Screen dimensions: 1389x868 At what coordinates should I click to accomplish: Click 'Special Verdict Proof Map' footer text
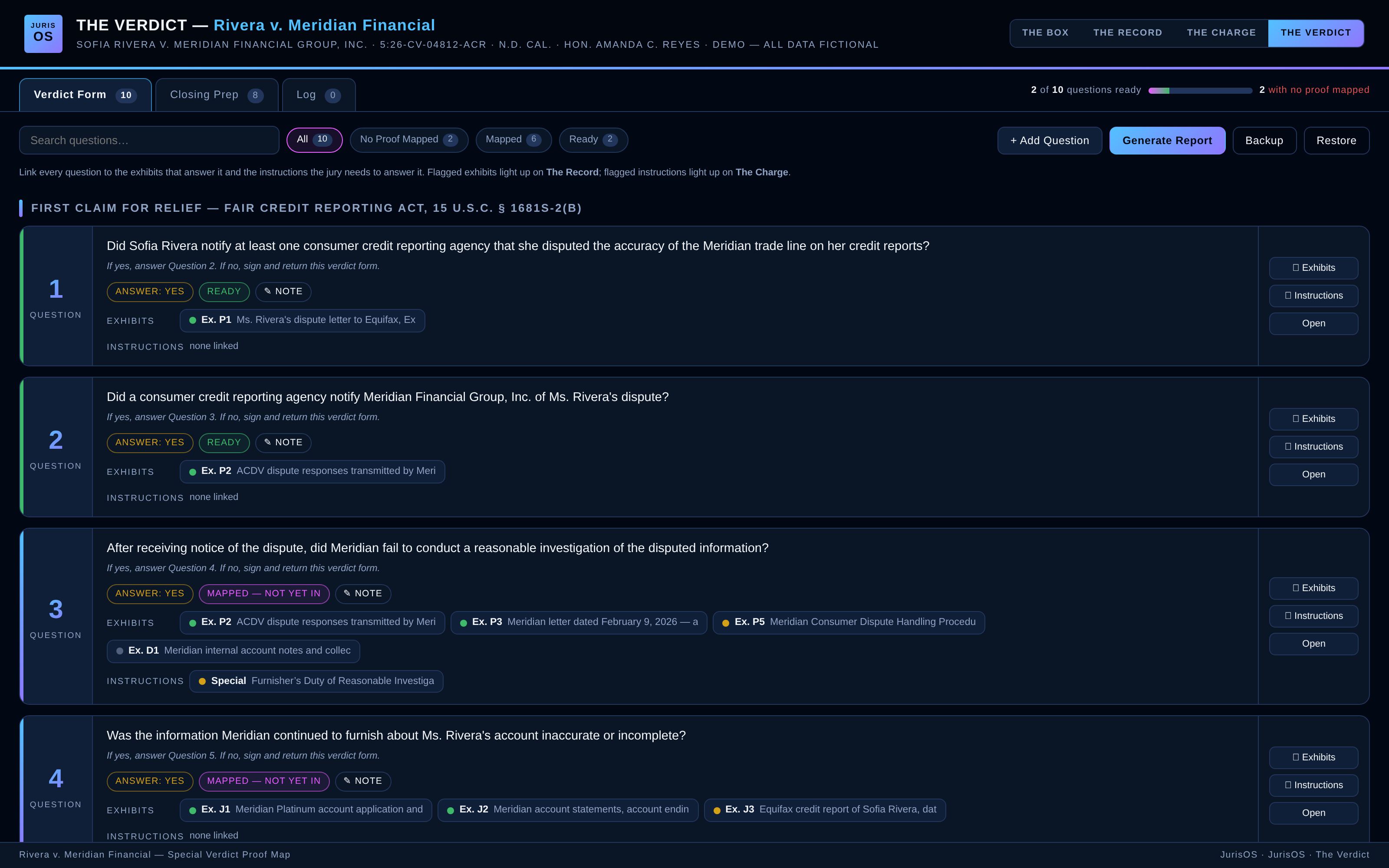228,855
